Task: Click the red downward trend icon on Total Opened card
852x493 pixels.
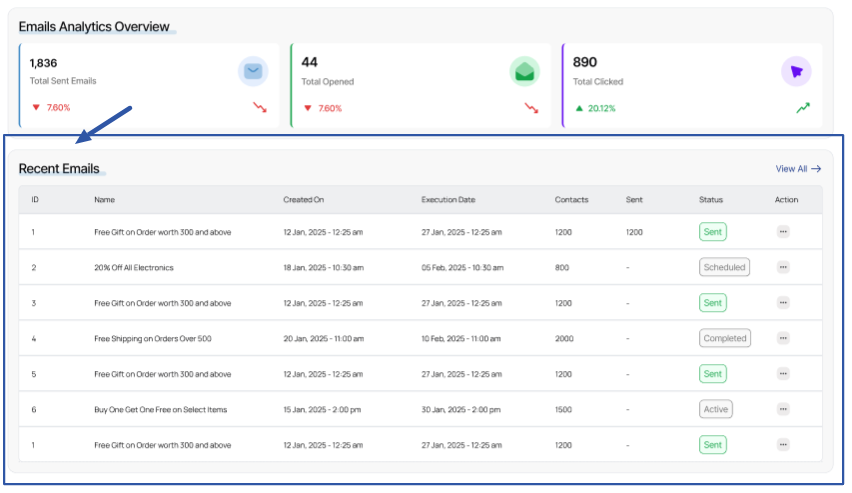Action: coord(531,108)
